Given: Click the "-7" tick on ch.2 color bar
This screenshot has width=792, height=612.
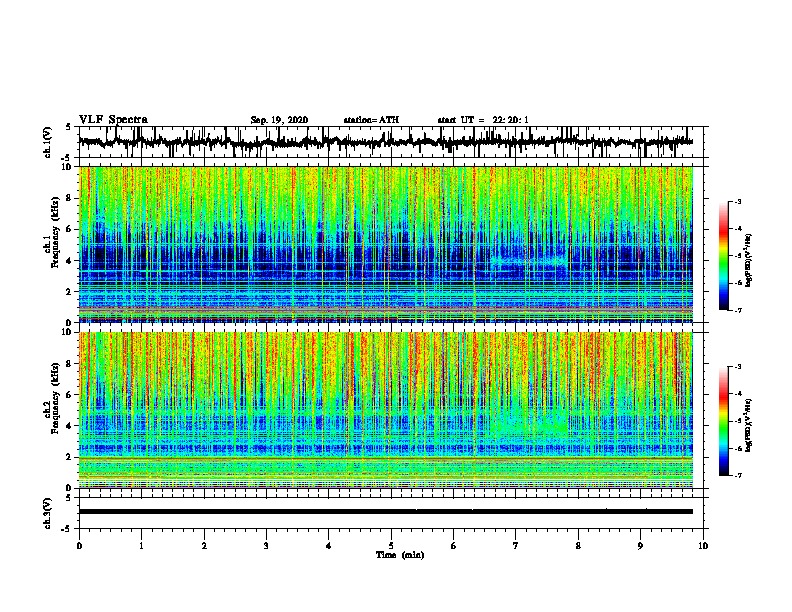Looking at the screenshot, I should coord(737,476).
